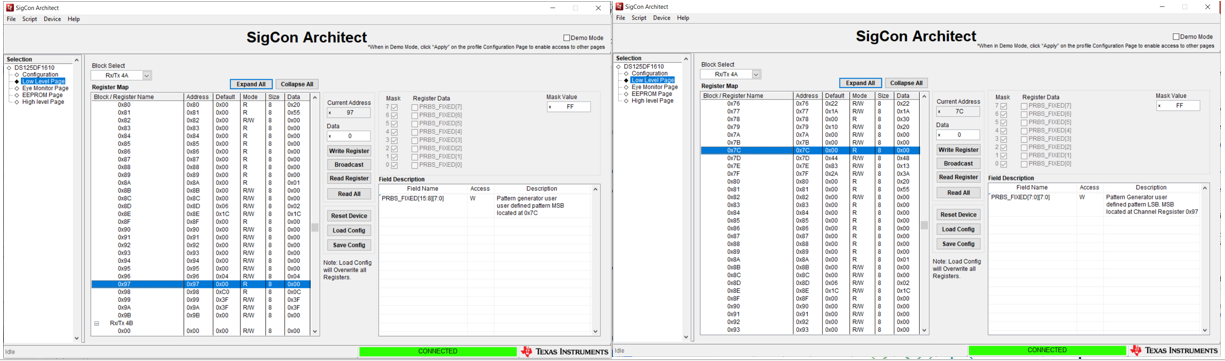Click Data input field in left window
The width and height of the screenshot is (1225, 361).
coord(349,136)
